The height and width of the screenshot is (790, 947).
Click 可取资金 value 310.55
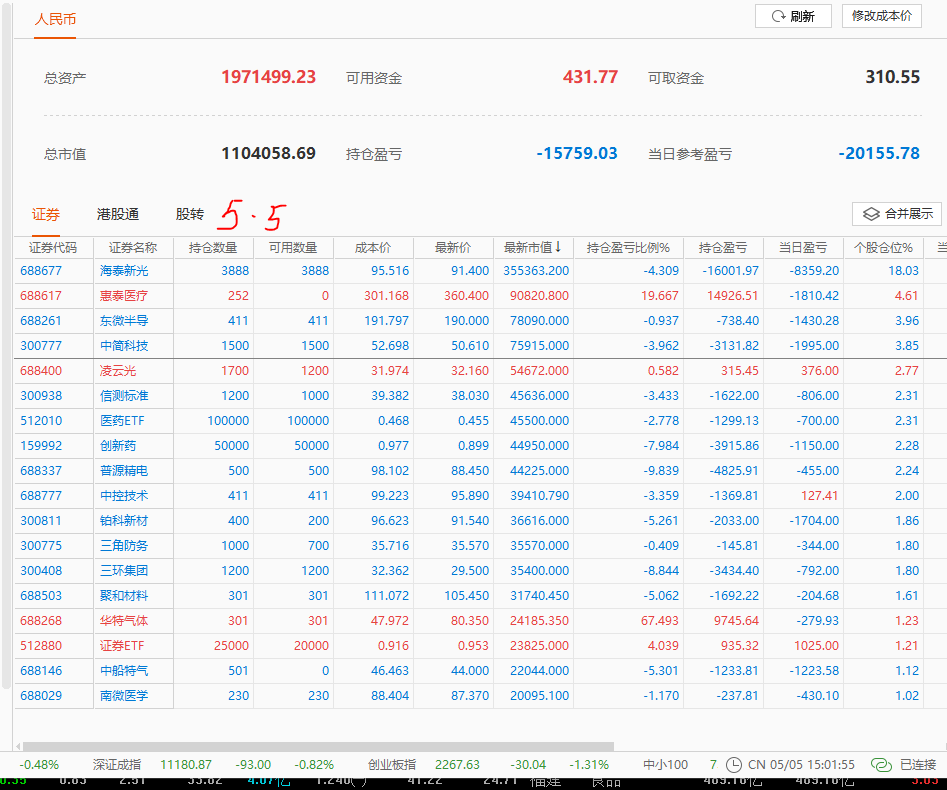click(893, 77)
